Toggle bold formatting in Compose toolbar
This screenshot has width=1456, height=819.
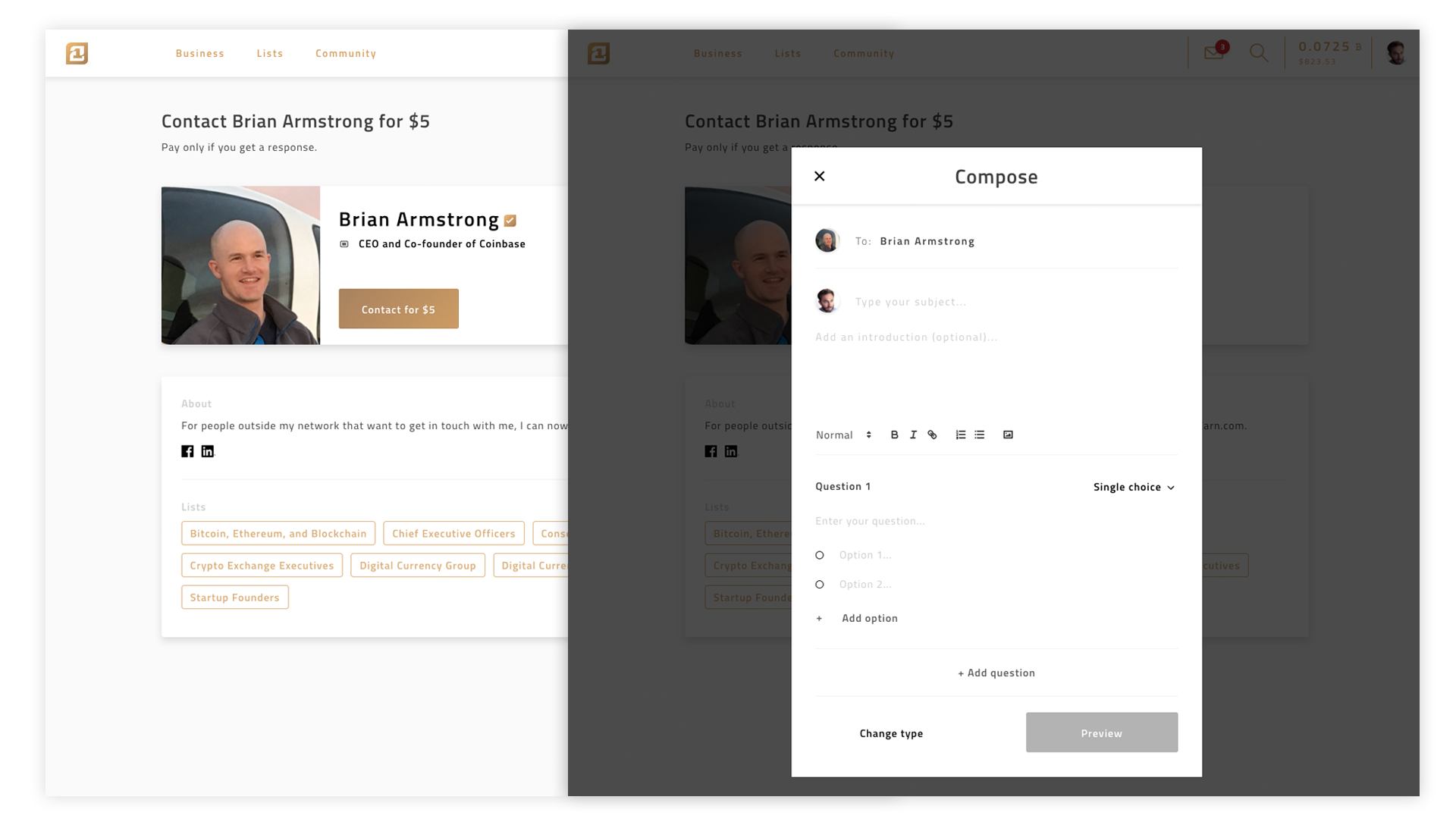point(894,435)
